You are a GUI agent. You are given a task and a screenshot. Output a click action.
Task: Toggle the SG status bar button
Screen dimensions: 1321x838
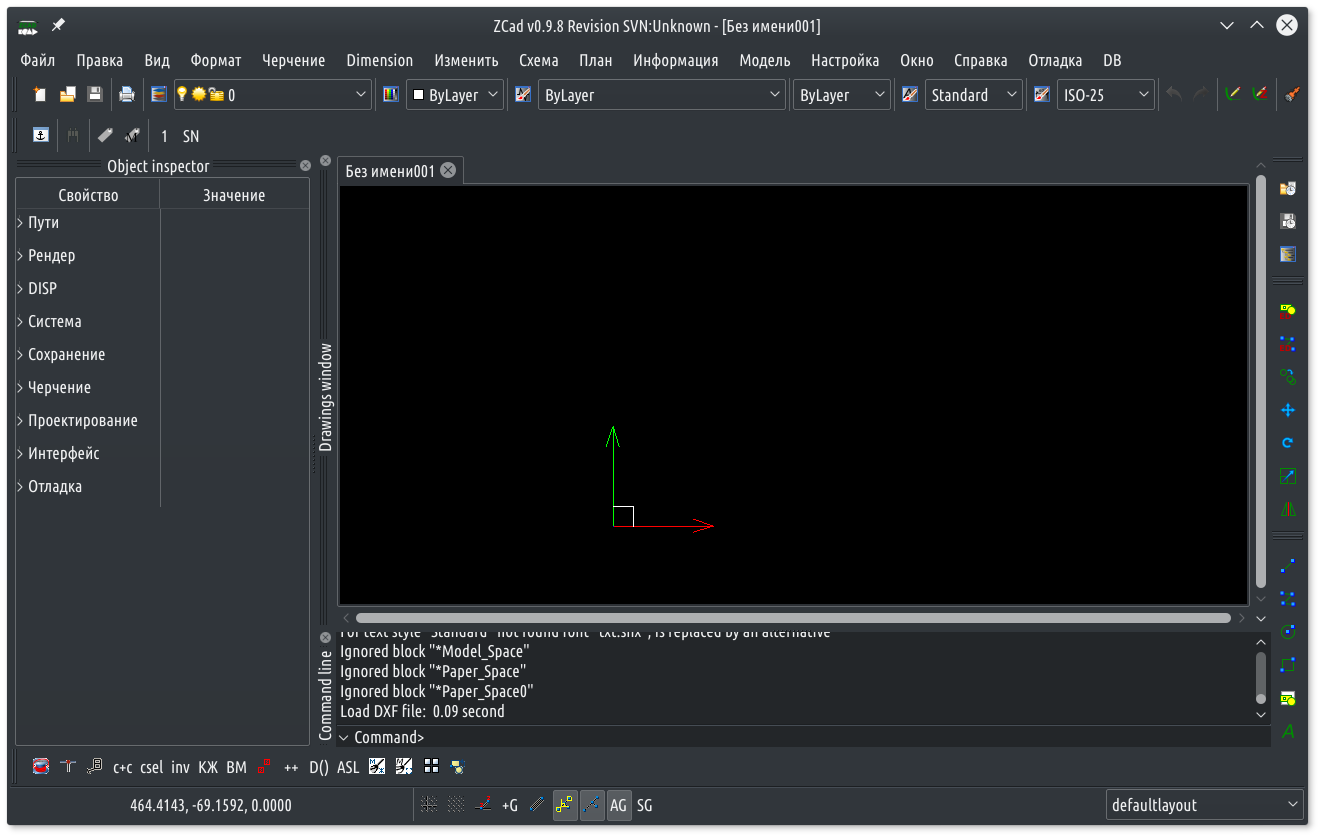[x=645, y=805]
